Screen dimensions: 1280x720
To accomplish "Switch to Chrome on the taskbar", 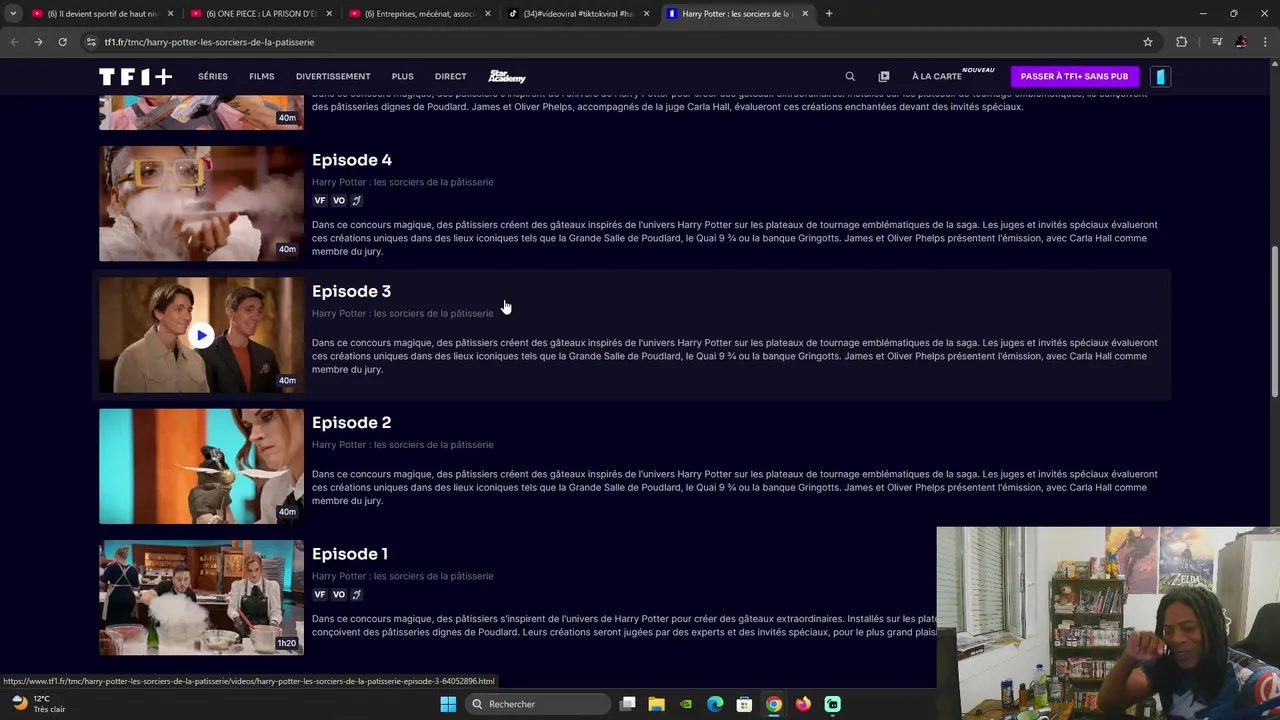I will [x=774, y=704].
